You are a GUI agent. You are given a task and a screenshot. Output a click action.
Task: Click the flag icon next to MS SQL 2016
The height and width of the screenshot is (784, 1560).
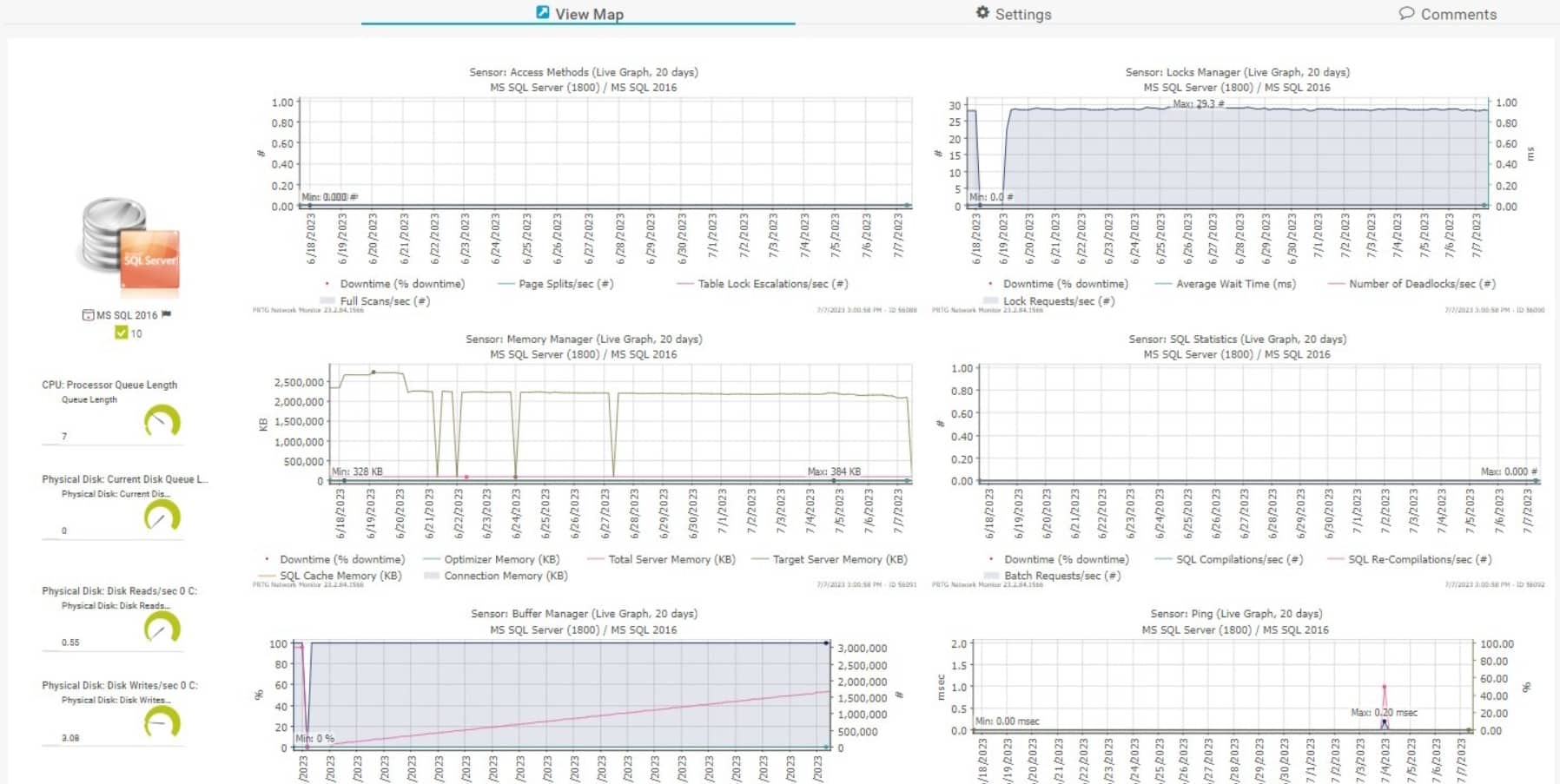[x=166, y=314]
